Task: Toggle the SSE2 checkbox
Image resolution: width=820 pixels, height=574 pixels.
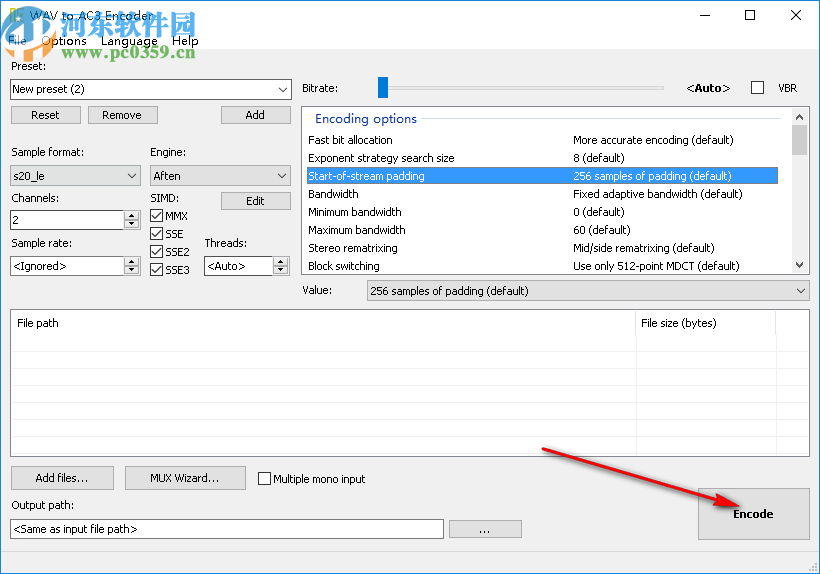Action: (x=156, y=252)
